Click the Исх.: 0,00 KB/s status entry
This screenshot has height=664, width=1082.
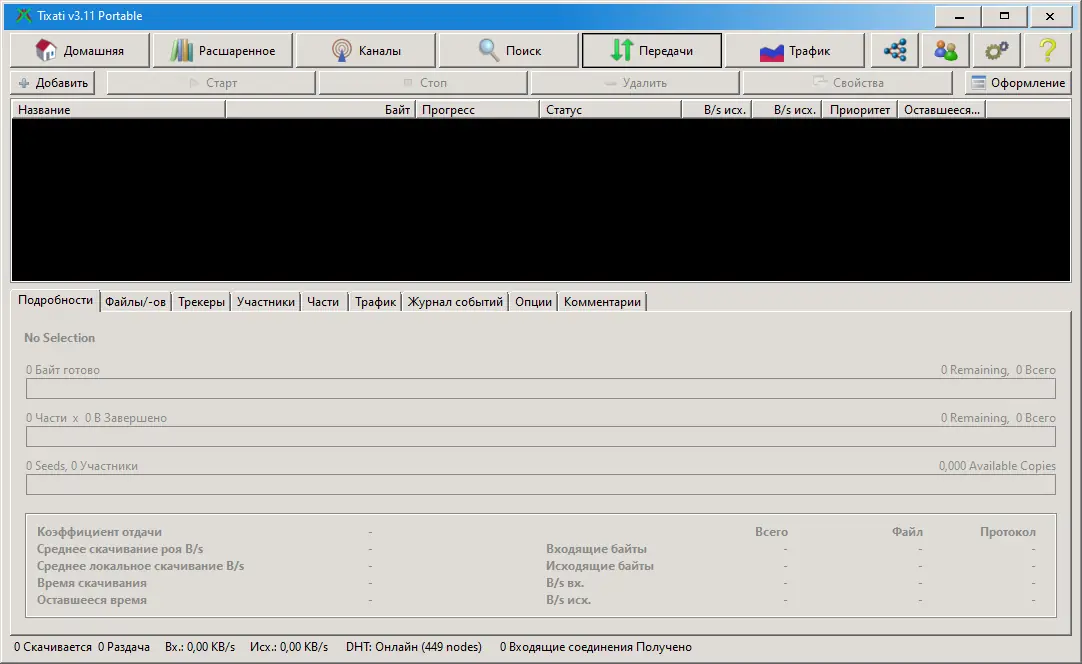(x=288, y=647)
